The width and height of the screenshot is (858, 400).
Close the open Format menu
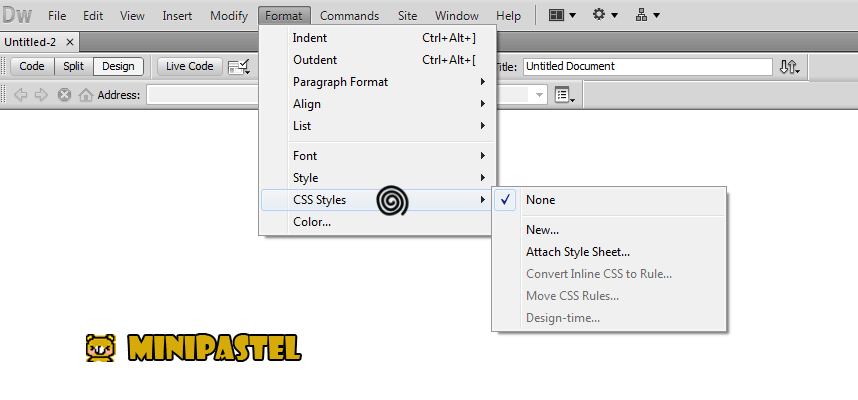[284, 16]
